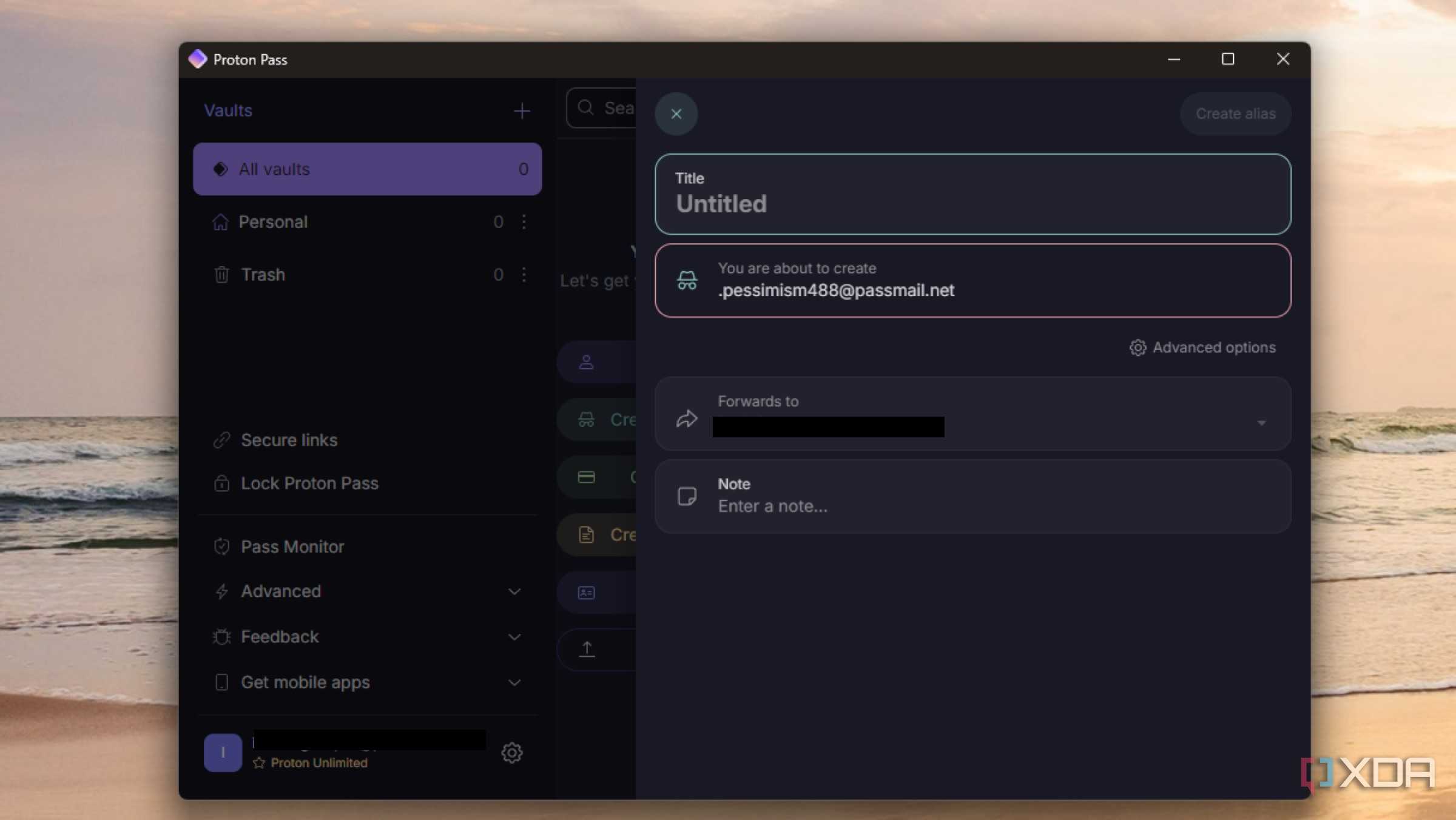1456x820 pixels.
Task: Click the create card shortcut button
Action: tap(596, 477)
